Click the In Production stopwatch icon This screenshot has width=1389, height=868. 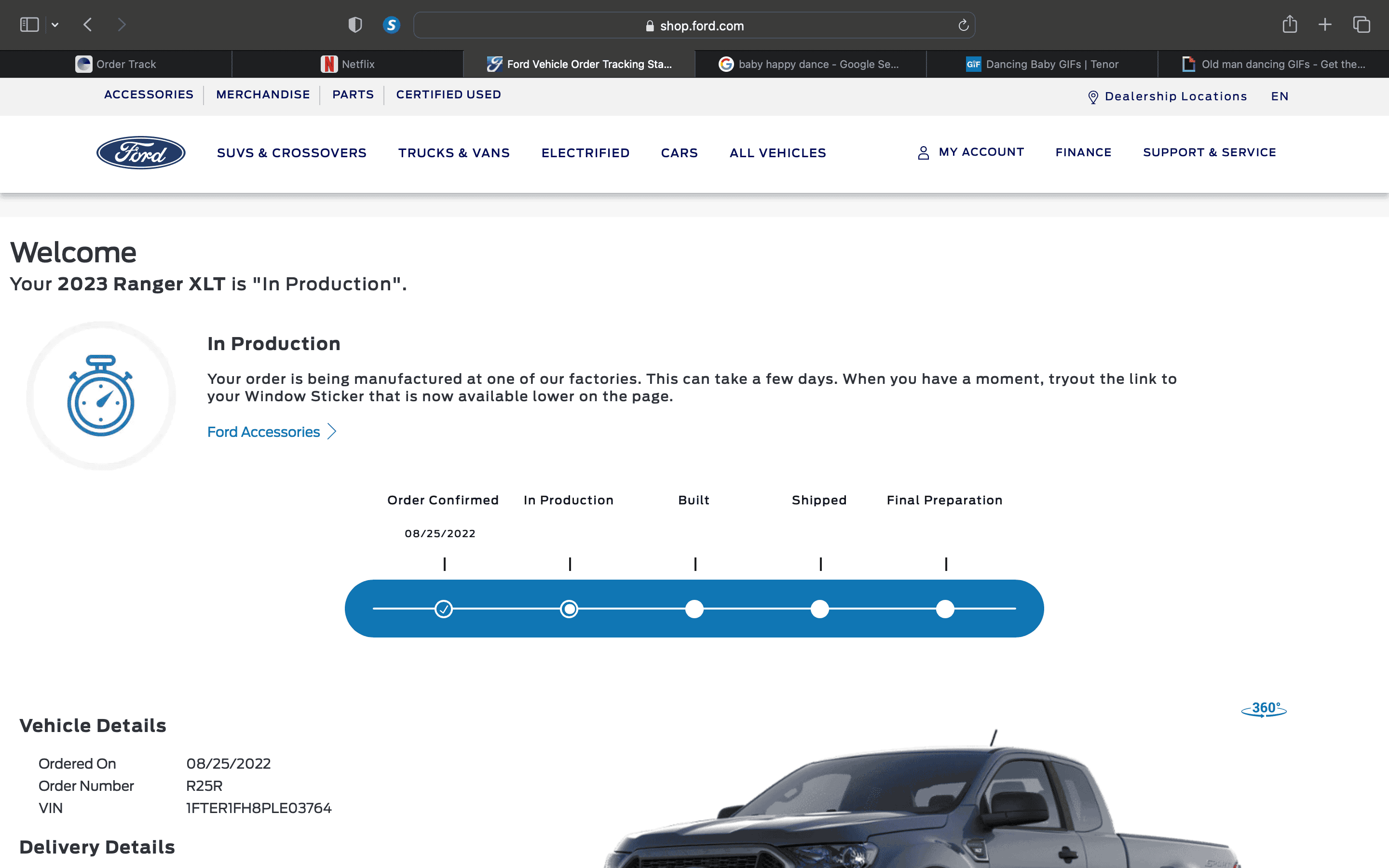point(101,395)
